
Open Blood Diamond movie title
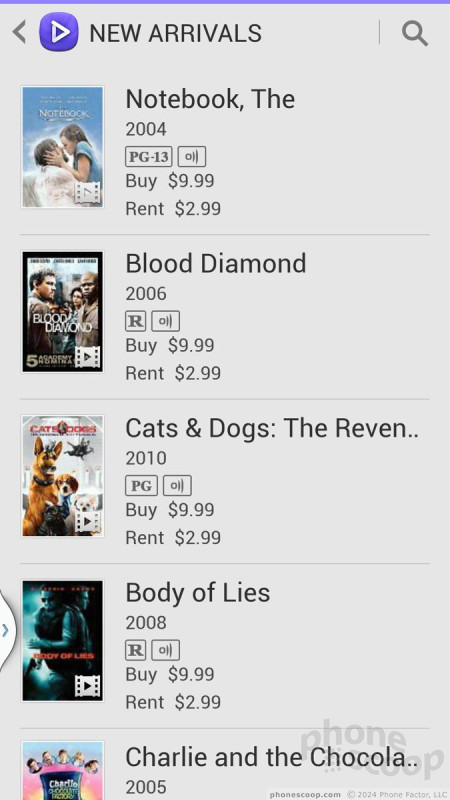coord(216,264)
